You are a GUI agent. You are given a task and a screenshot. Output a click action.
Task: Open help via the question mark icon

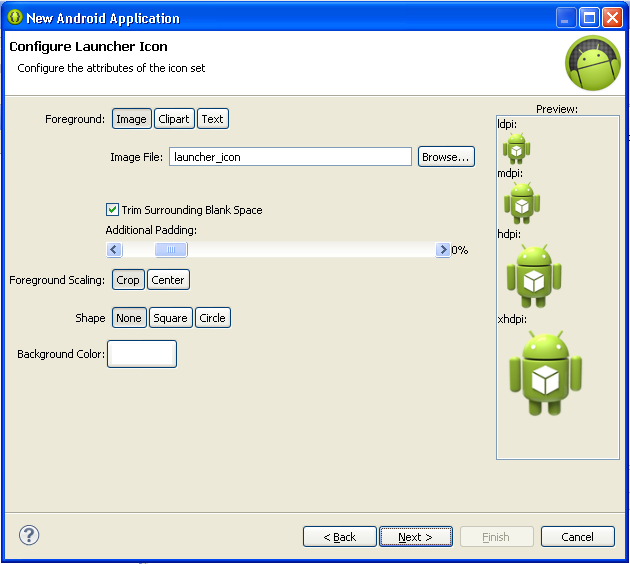point(29,535)
